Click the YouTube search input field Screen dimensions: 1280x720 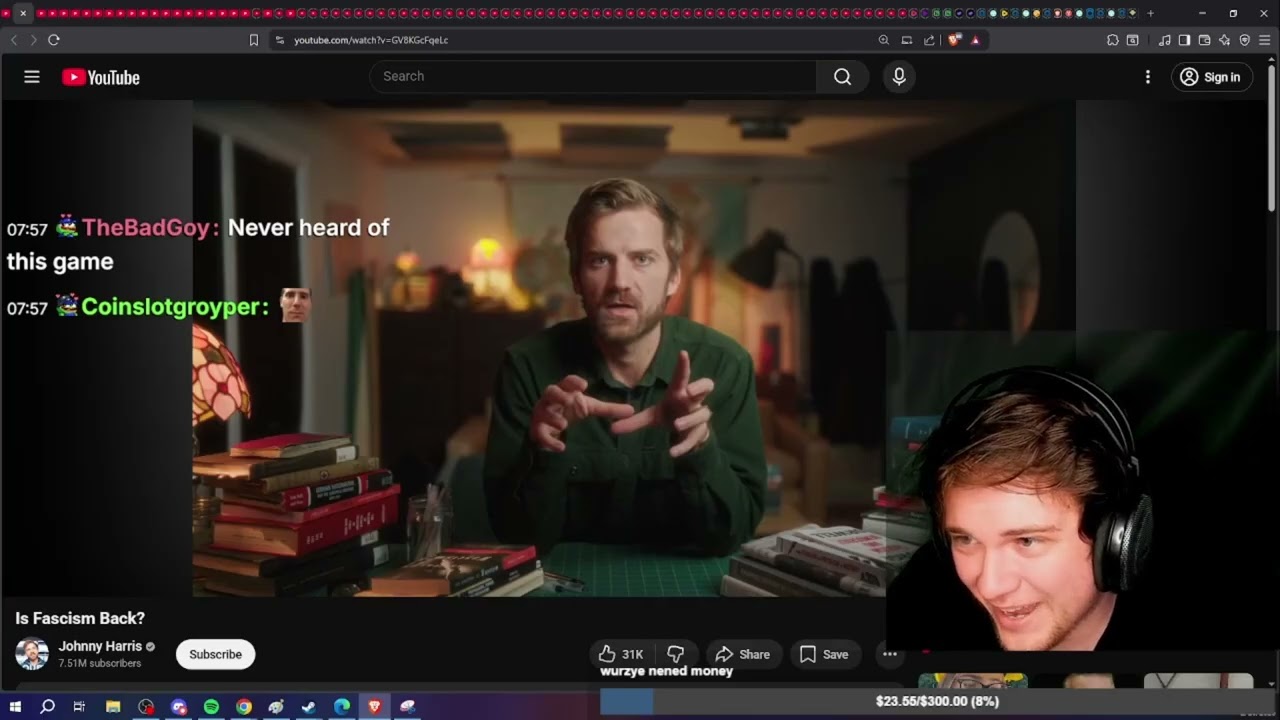coord(593,77)
